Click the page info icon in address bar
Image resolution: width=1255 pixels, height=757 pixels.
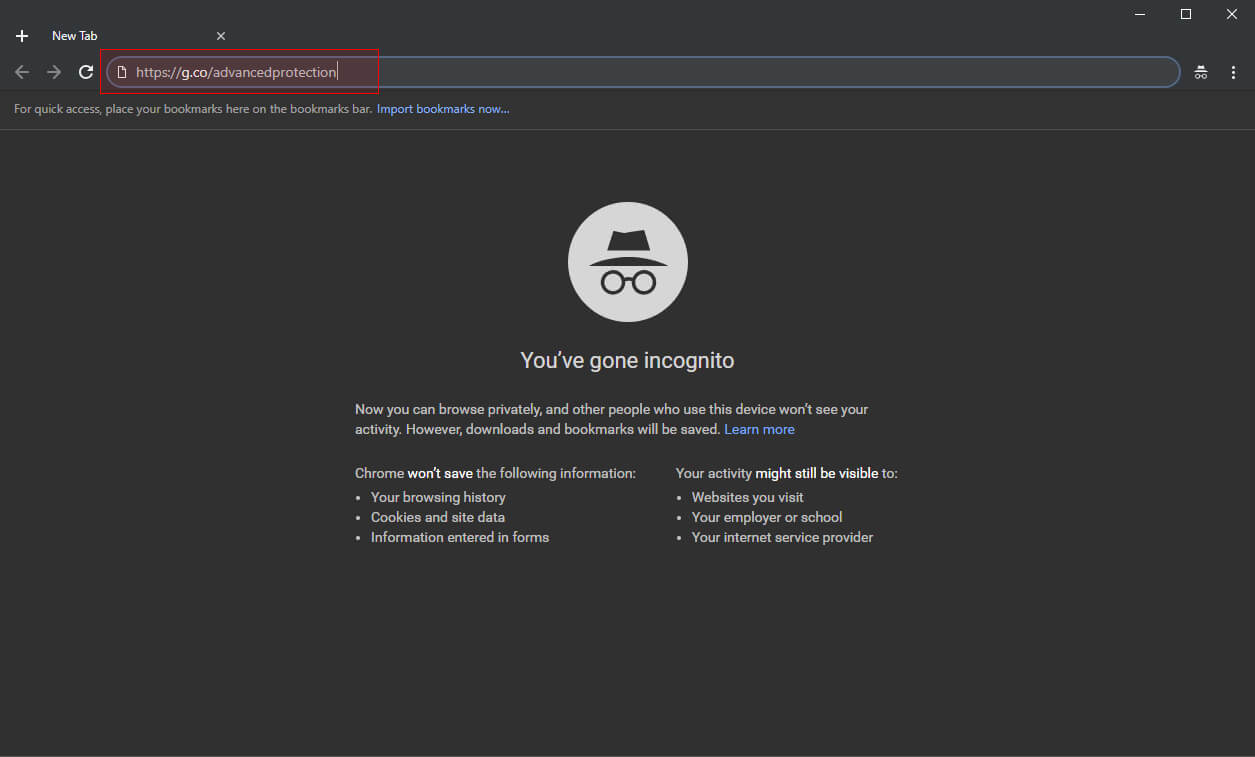122,72
